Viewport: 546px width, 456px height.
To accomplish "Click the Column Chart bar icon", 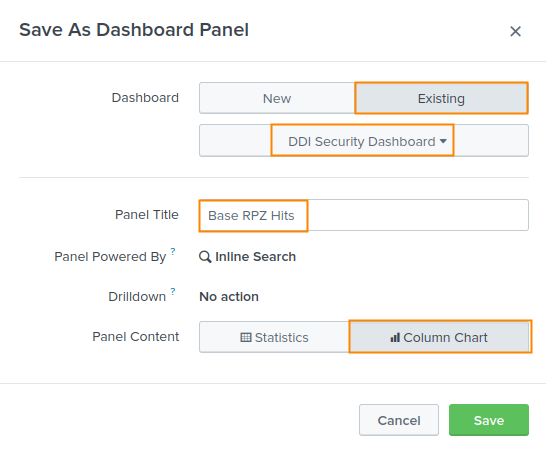I will [395, 337].
